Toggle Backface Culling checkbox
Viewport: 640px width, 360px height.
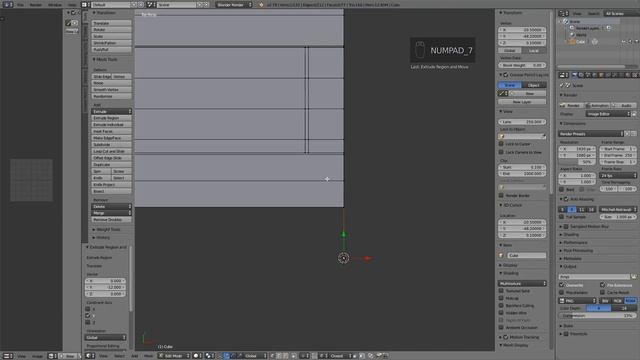pyautogui.click(x=501, y=306)
